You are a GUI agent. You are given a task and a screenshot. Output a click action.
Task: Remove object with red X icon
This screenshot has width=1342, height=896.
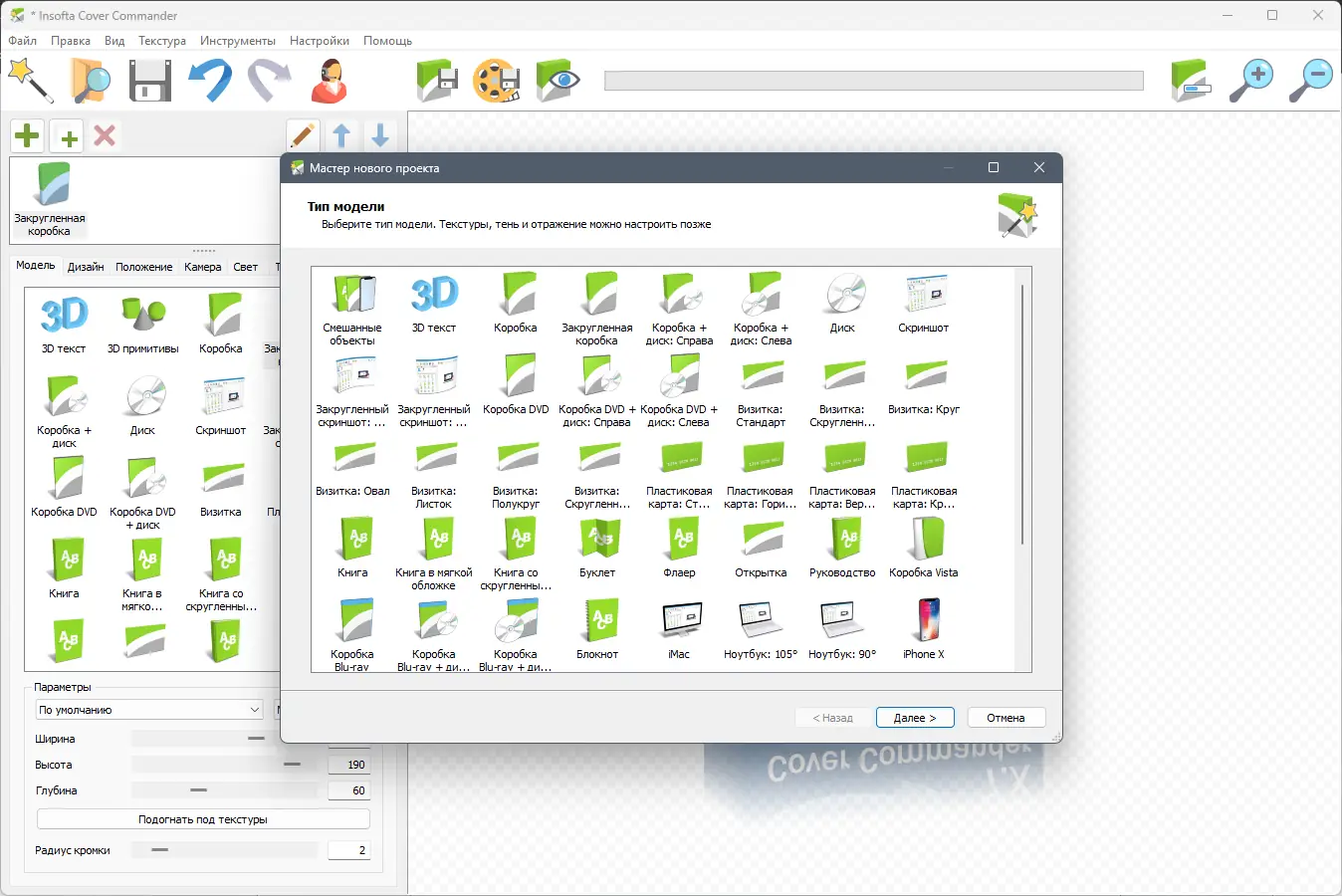105,135
